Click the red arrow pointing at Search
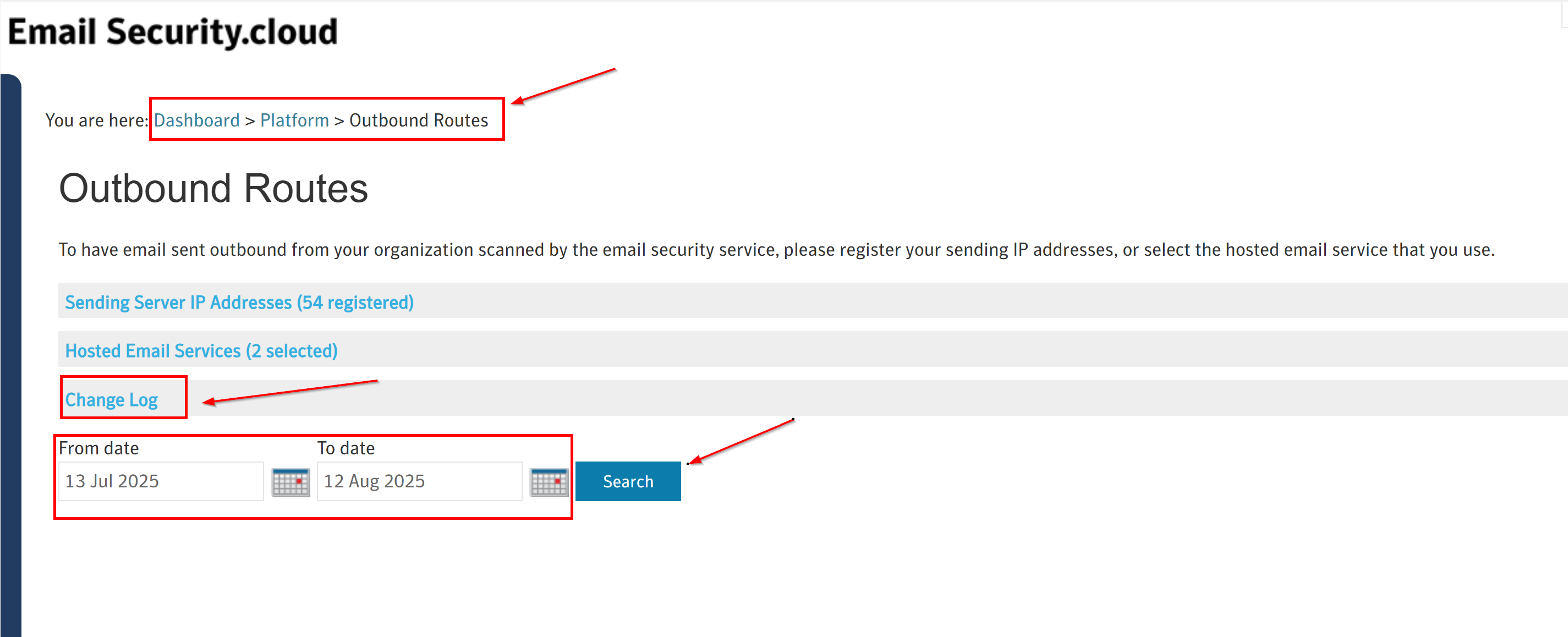 click(x=742, y=441)
